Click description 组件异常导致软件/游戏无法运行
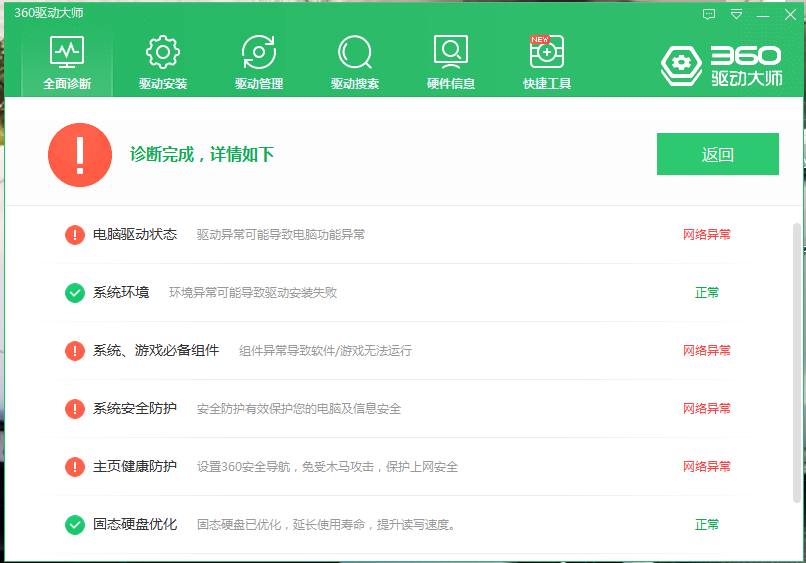This screenshot has width=806, height=563. (x=325, y=351)
